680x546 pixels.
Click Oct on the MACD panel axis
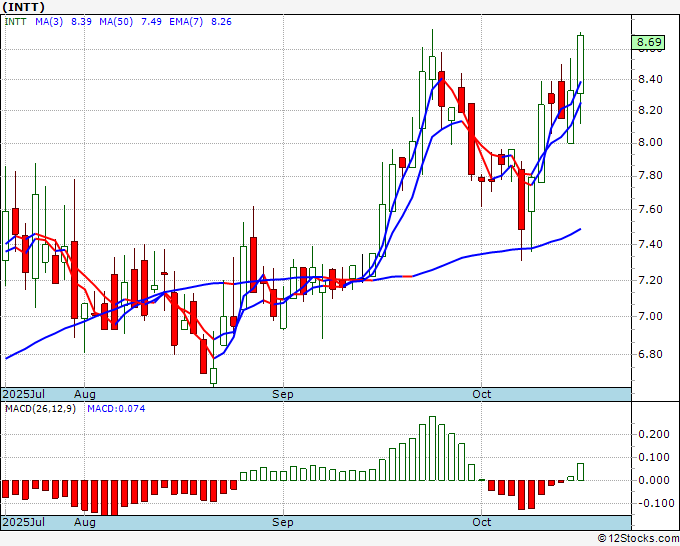[481, 522]
